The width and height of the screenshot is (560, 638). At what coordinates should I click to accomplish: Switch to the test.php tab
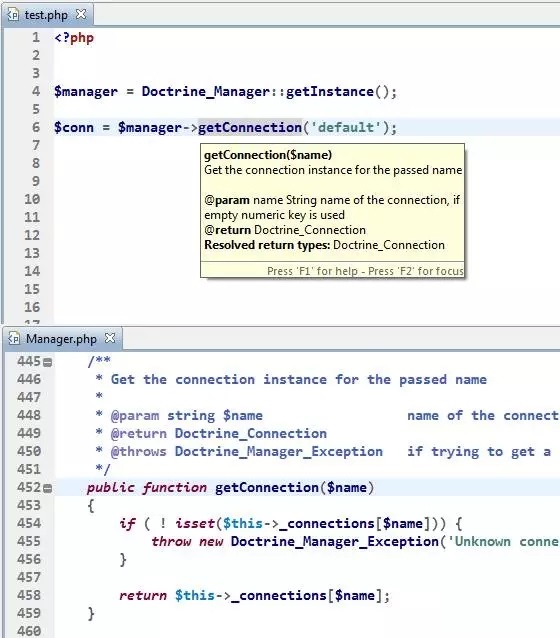coord(46,15)
